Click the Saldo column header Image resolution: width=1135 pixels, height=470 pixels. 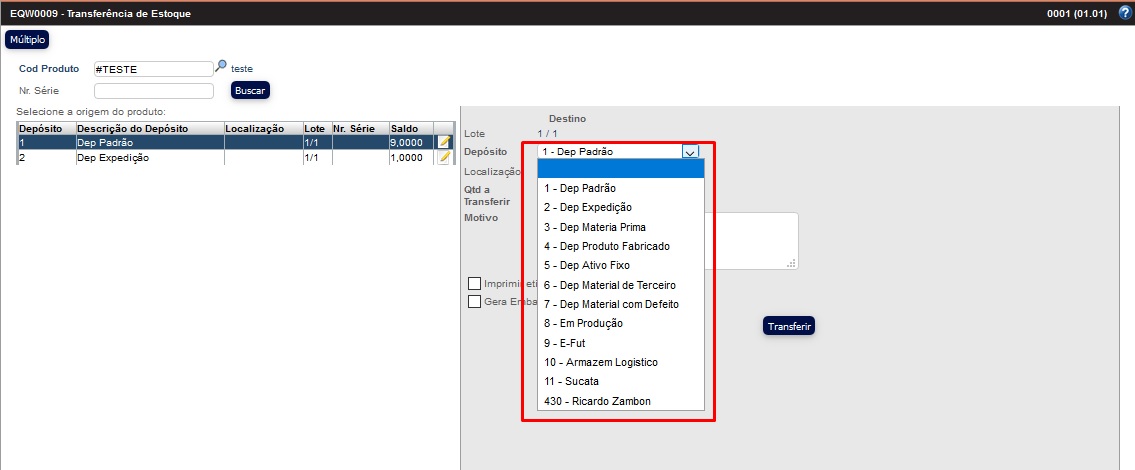pos(411,129)
